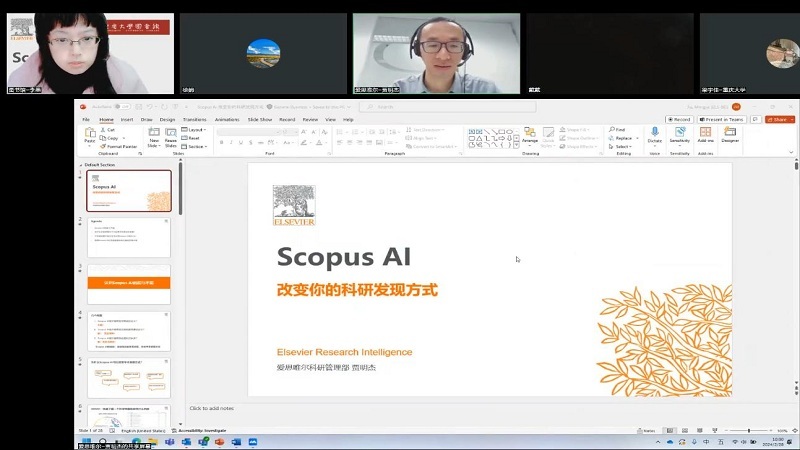Open the File menu
Image resolution: width=800 pixels, height=450 pixels.
[x=86, y=119]
